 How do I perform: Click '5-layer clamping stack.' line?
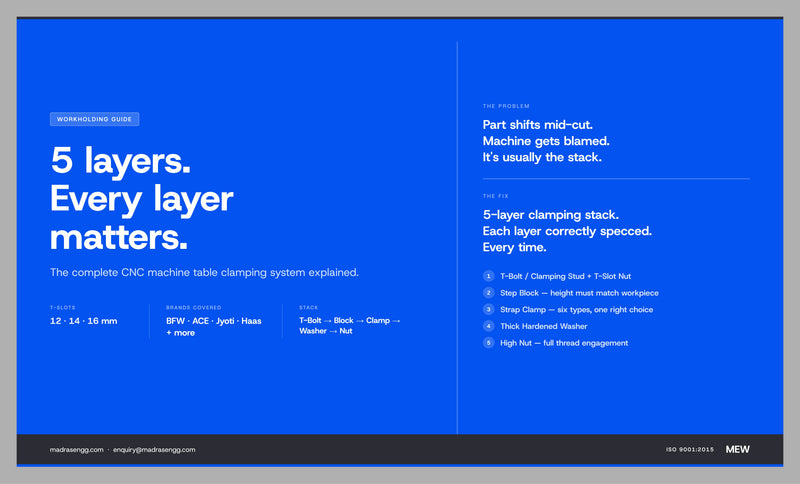(551, 215)
